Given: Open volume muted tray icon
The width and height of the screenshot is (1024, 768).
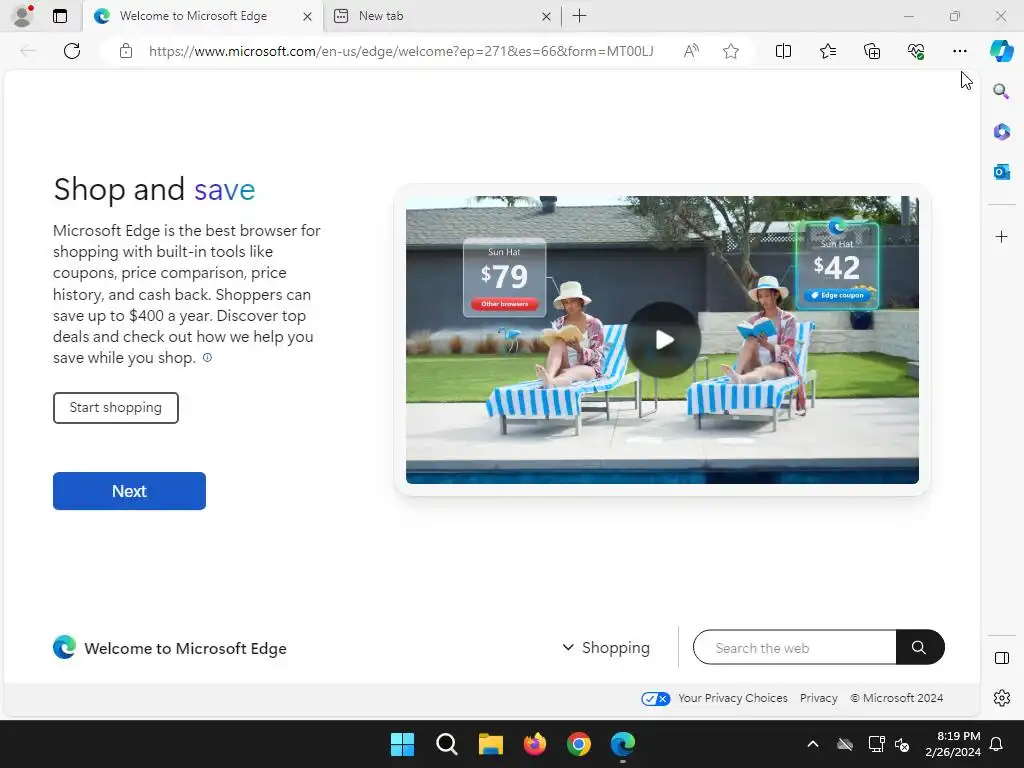Looking at the screenshot, I should 902,744.
